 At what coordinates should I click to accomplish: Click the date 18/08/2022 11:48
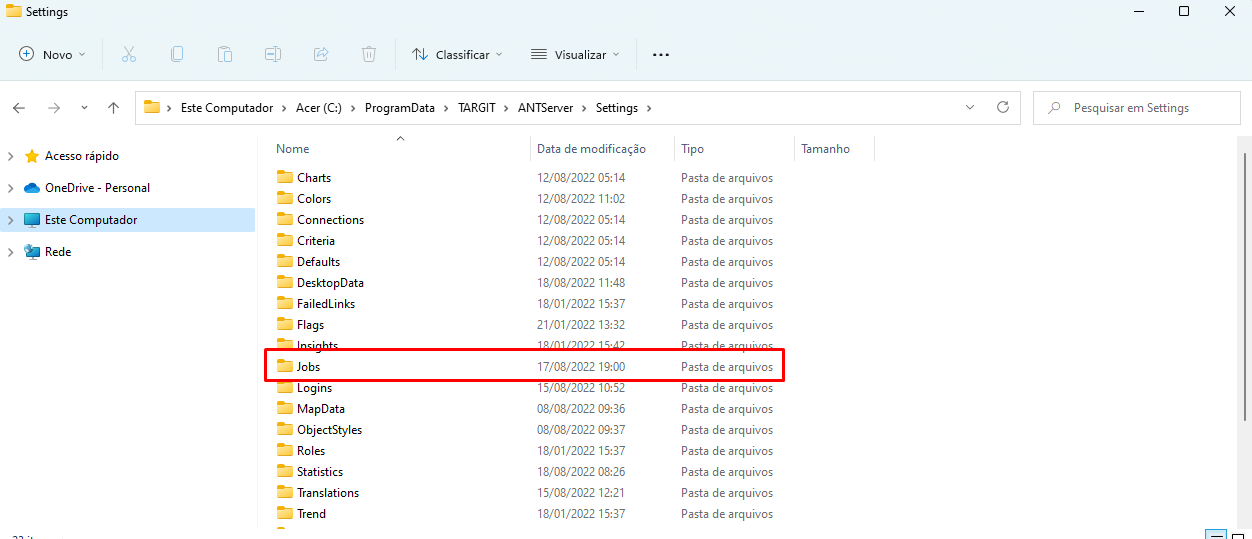coord(581,283)
